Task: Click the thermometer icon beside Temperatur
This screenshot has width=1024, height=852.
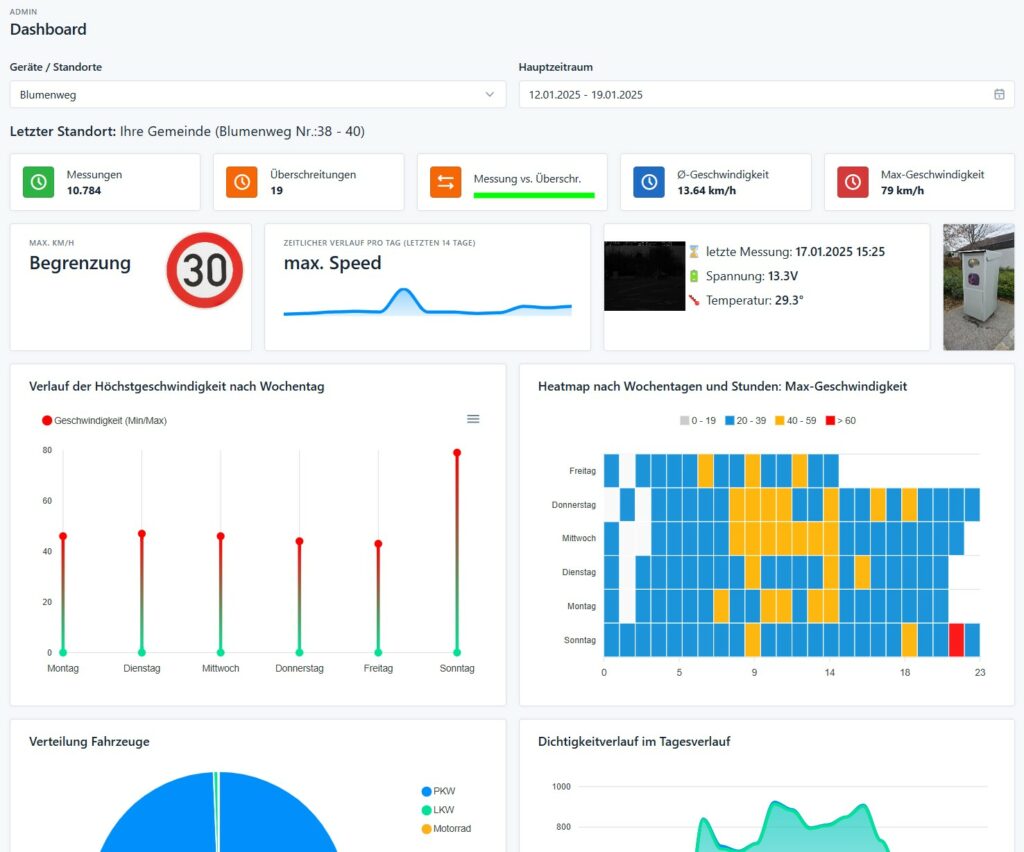Action: coord(694,300)
